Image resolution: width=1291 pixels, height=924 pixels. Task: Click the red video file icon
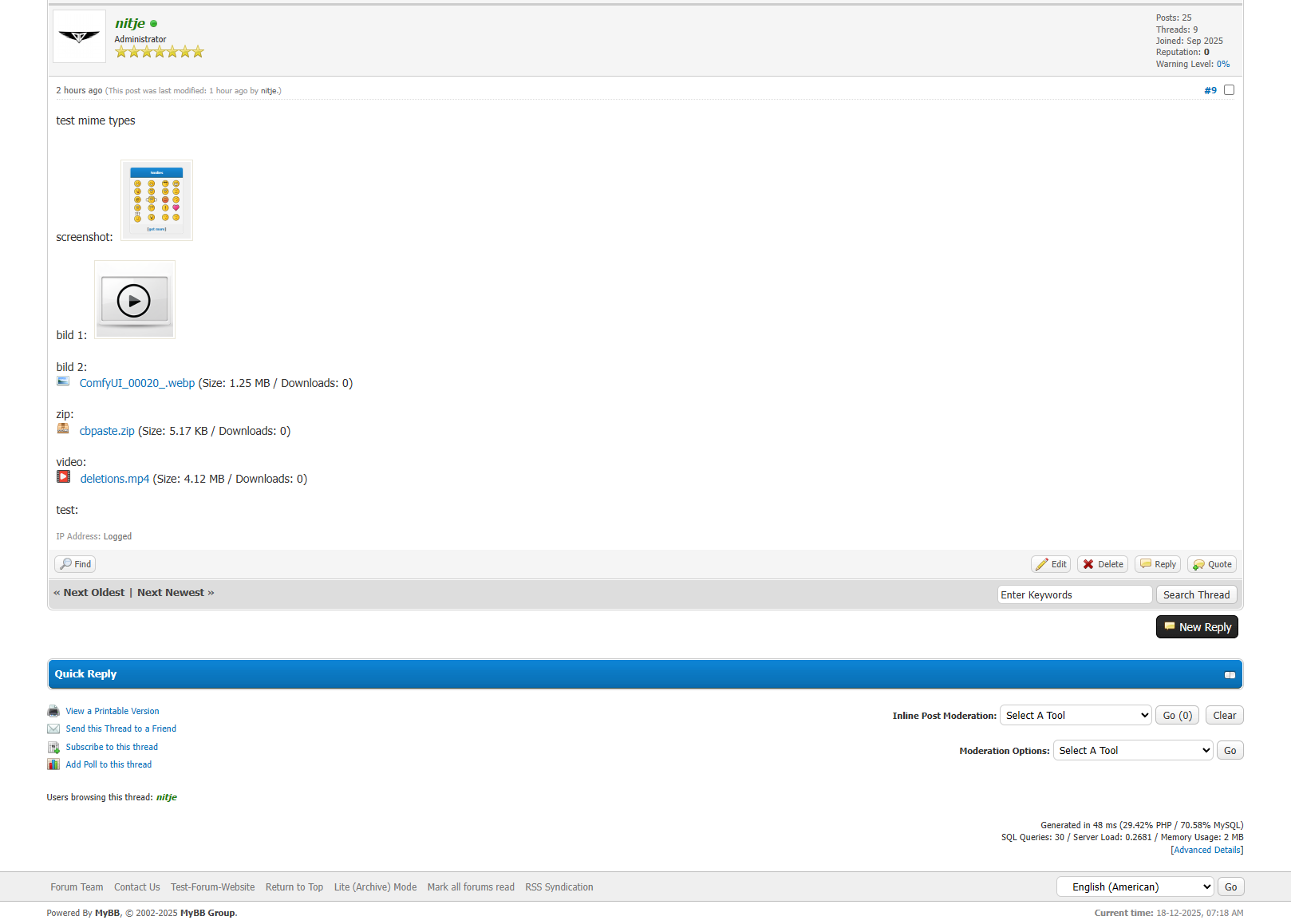coord(63,477)
